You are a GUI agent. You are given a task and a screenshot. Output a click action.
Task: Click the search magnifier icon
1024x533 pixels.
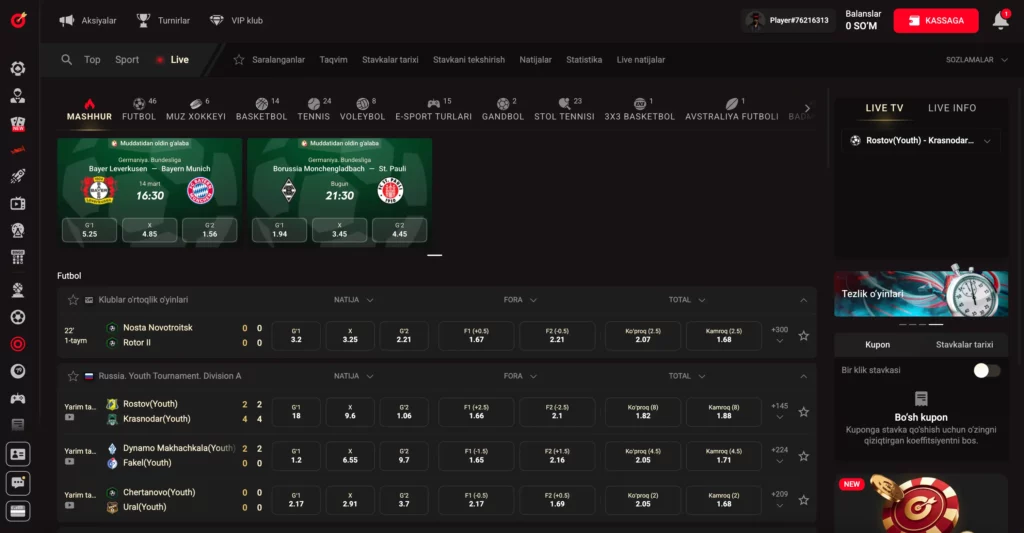click(67, 59)
